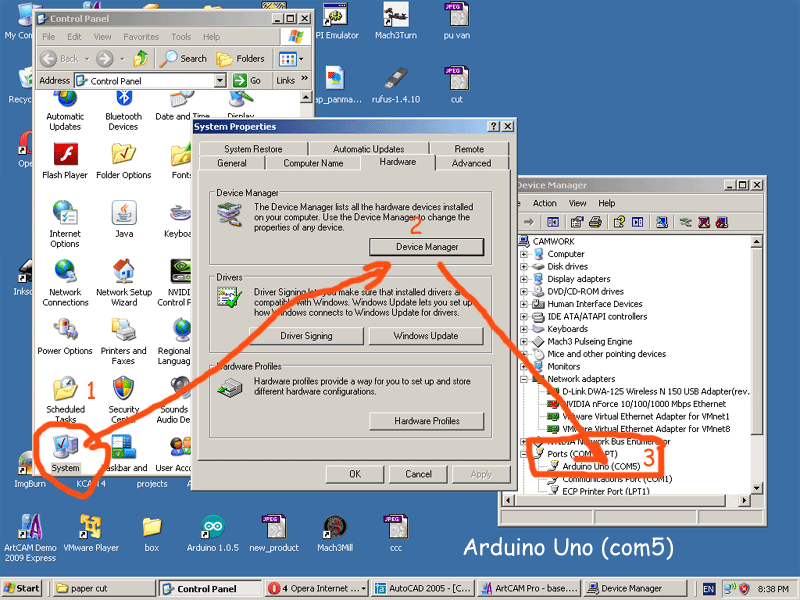800x600 pixels.
Task: Open Mach3Turn desktop shortcut
Action: (396, 21)
